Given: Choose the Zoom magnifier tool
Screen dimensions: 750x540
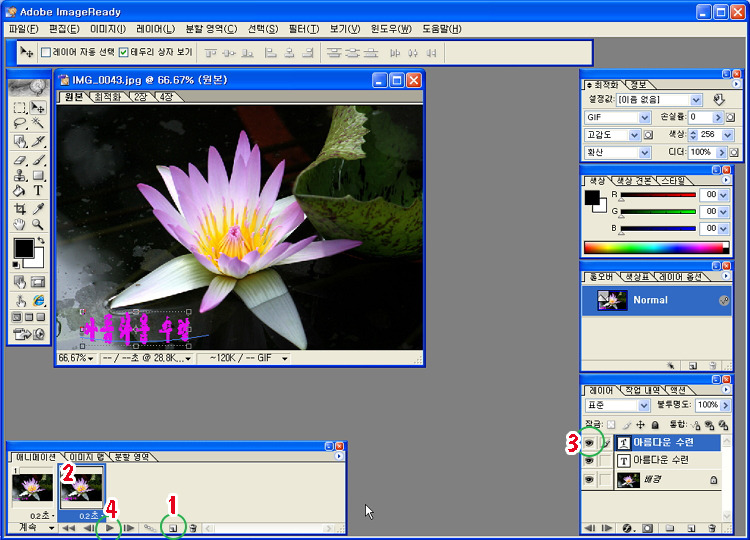Looking at the screenshot, I should coord(38,225).
